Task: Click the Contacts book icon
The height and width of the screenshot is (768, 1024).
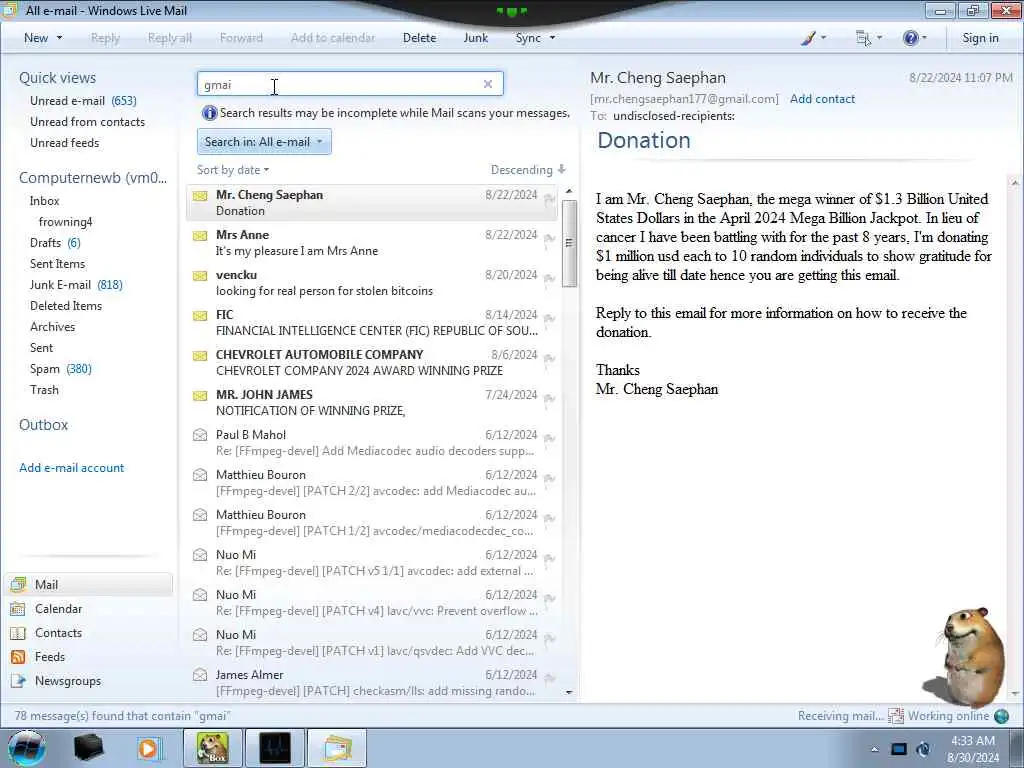Action: coord(18,633)
